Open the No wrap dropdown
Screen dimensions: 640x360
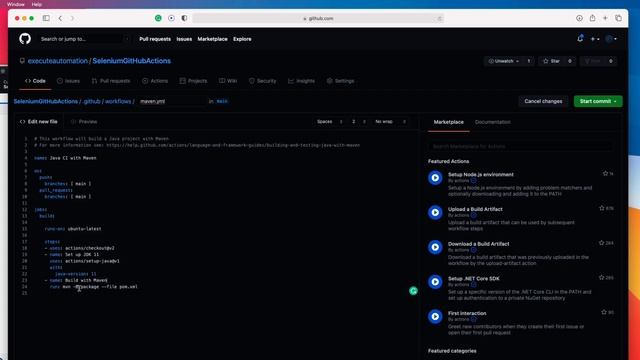[390, 122]
